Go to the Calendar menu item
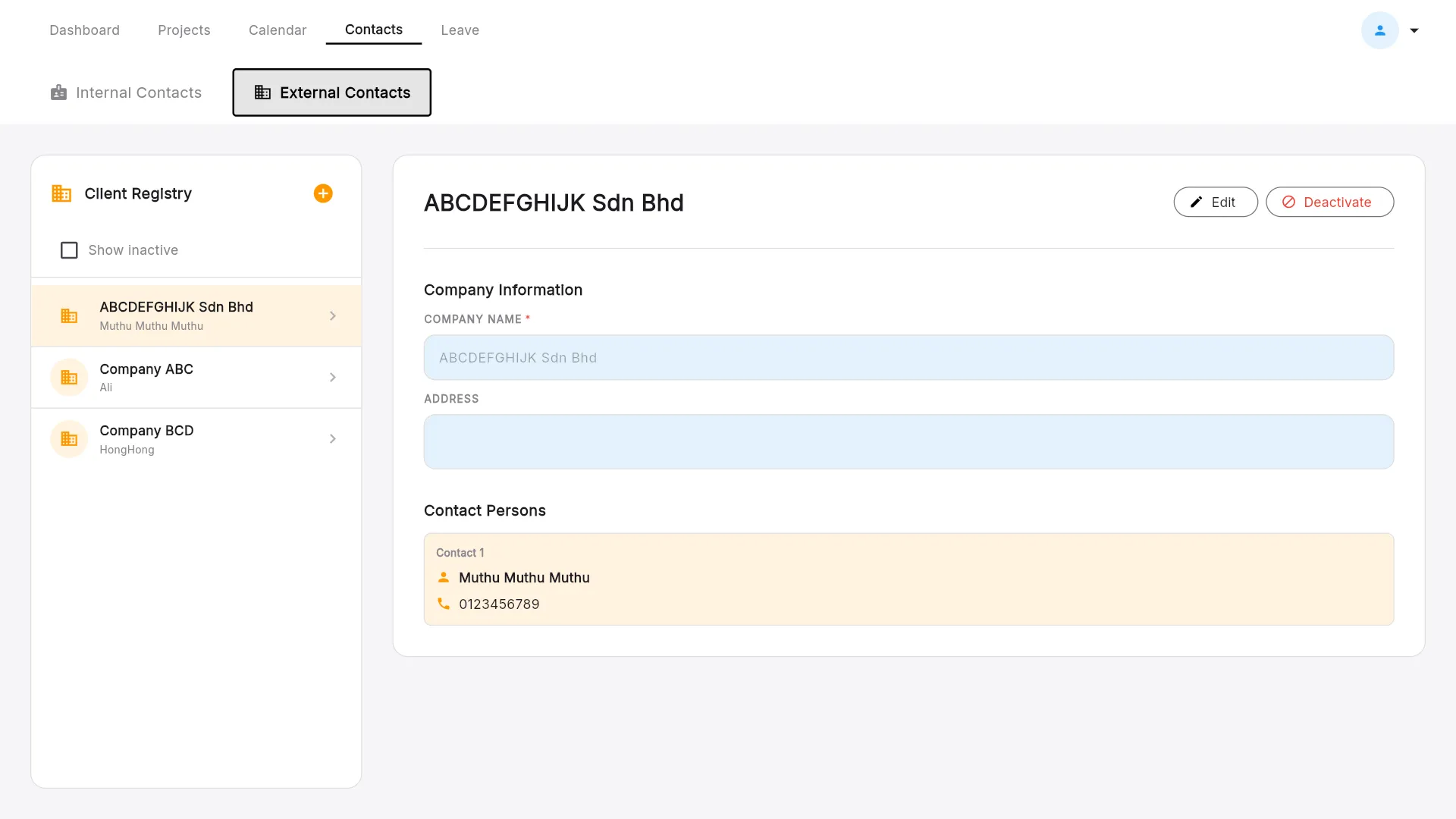The width and height of the screenshot is (1456, 819). pyautogui.click(x=278, y=30)
